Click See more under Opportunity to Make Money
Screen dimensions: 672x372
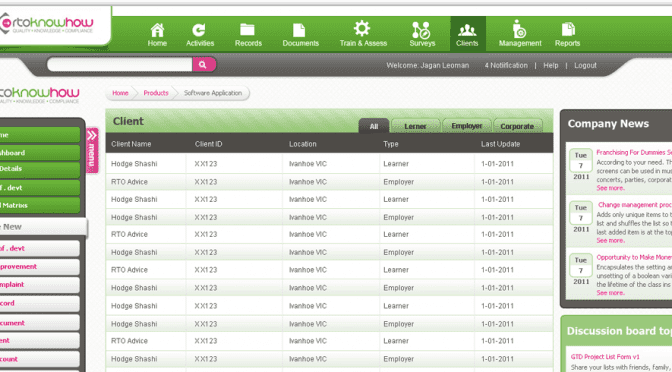tap(610, 293)
